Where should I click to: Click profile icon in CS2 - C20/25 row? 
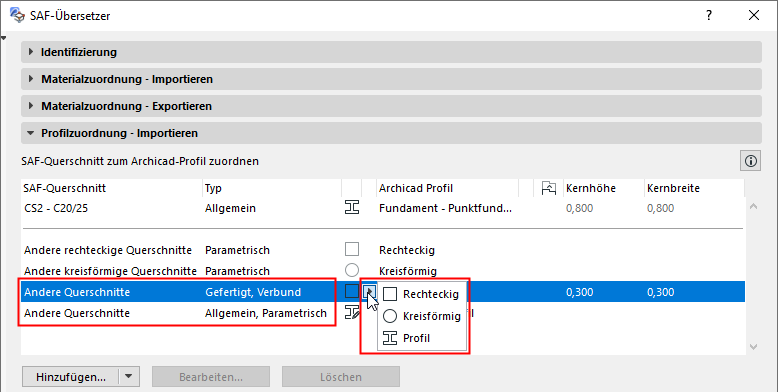[x=352, y=207]
